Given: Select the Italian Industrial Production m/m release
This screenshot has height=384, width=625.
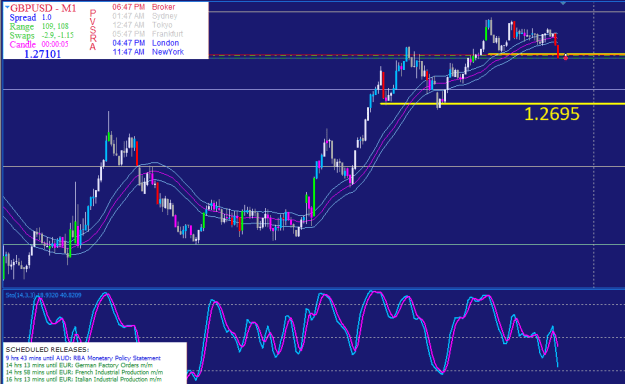Looking at the screenshot, I should coord(84,379).
